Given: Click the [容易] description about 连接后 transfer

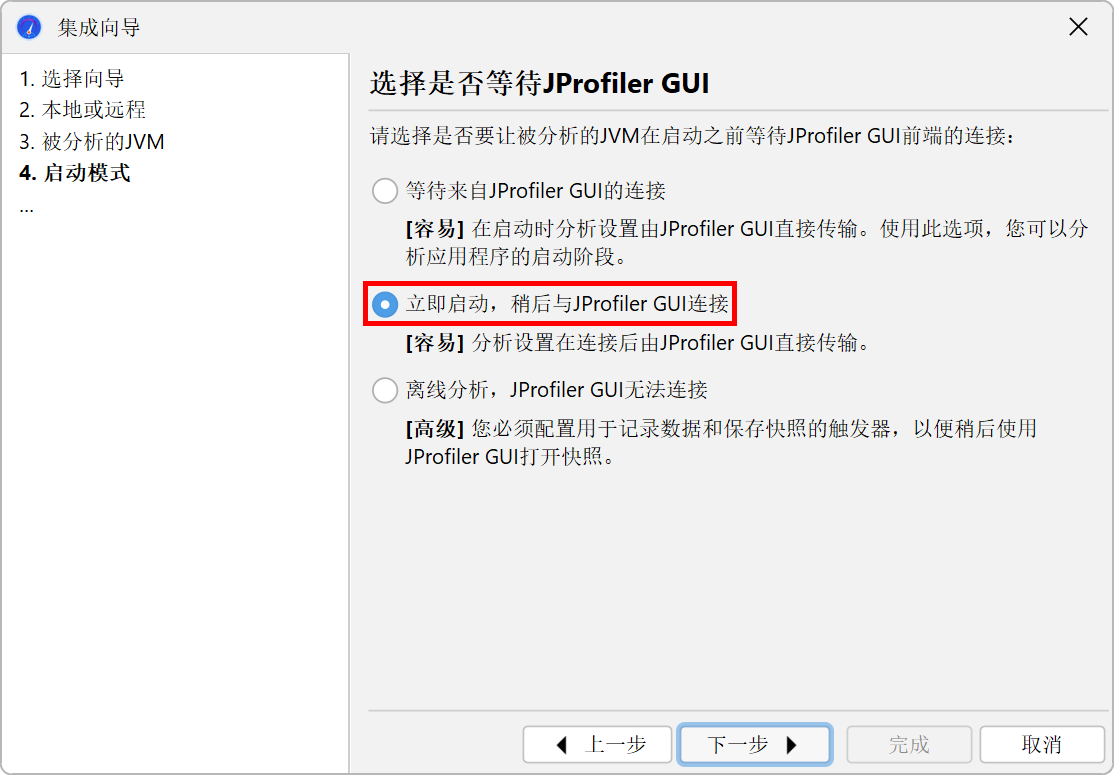Looking at the screenshot, I should point(637,342).
